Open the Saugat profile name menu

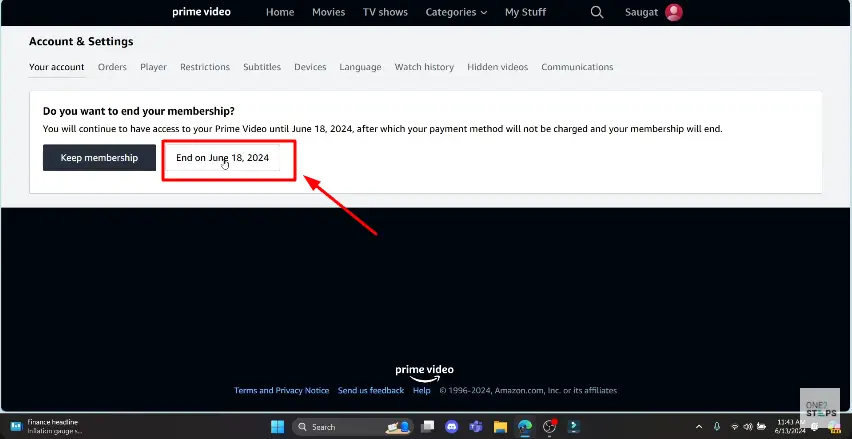pos(641,12)
